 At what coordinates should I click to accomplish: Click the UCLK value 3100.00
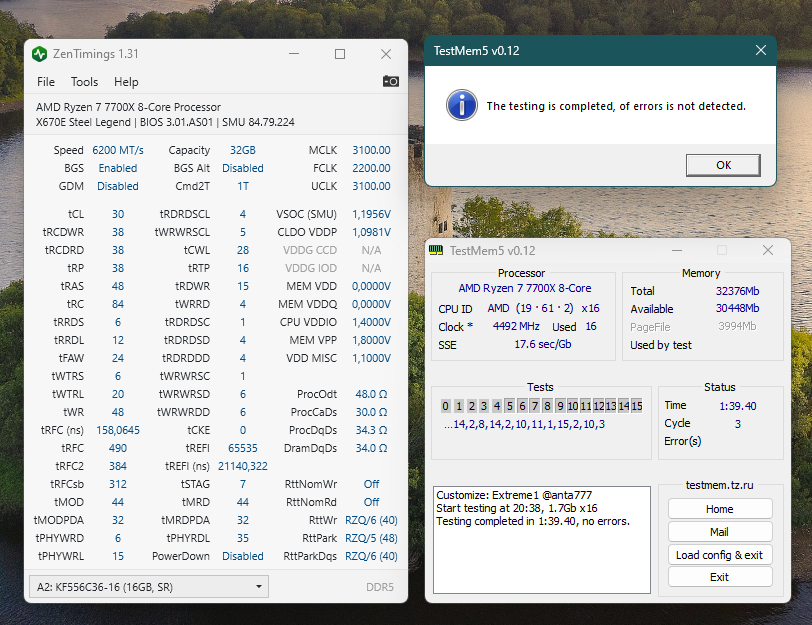(x=371, y=186)
